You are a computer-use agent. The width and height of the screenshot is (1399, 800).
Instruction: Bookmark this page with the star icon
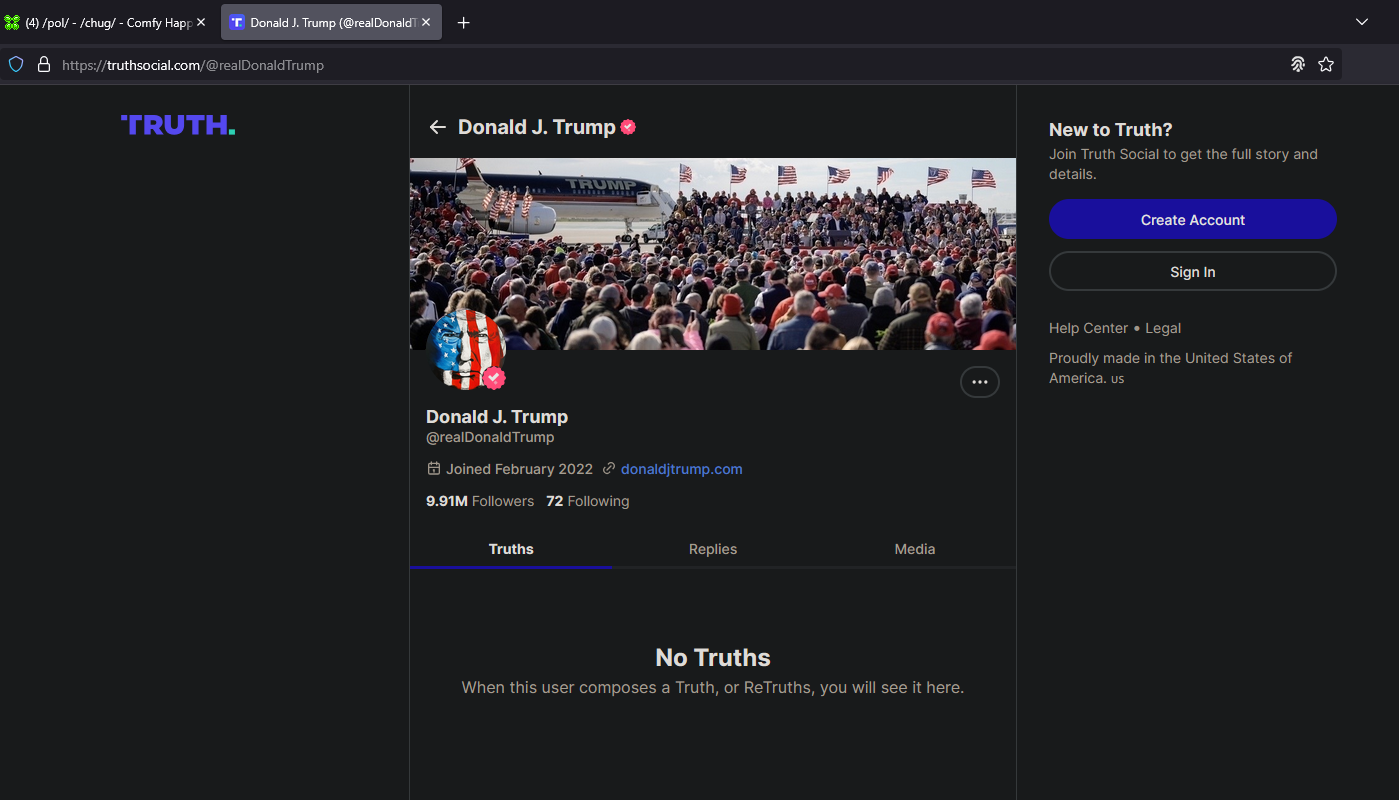[x=1326, y=64]
